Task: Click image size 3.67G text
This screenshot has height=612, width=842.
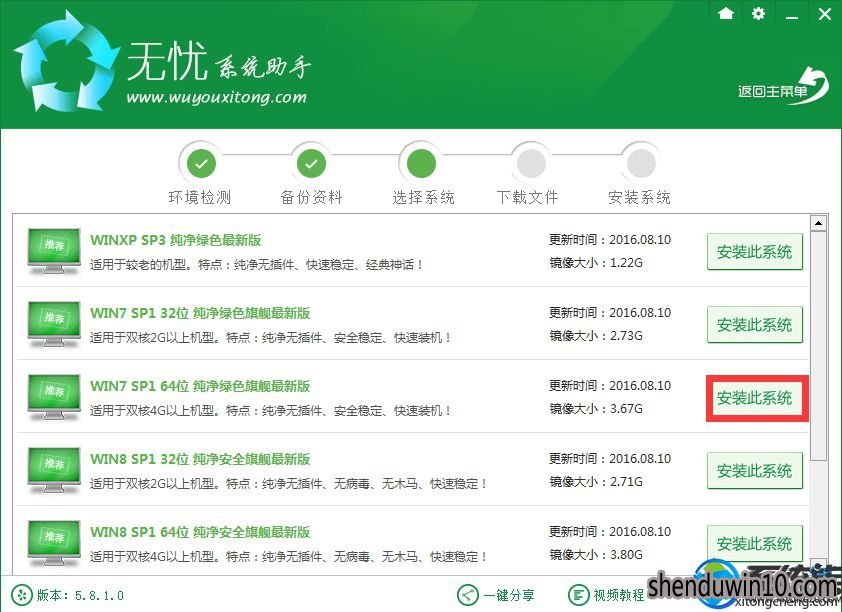Action: click(626, 409)
